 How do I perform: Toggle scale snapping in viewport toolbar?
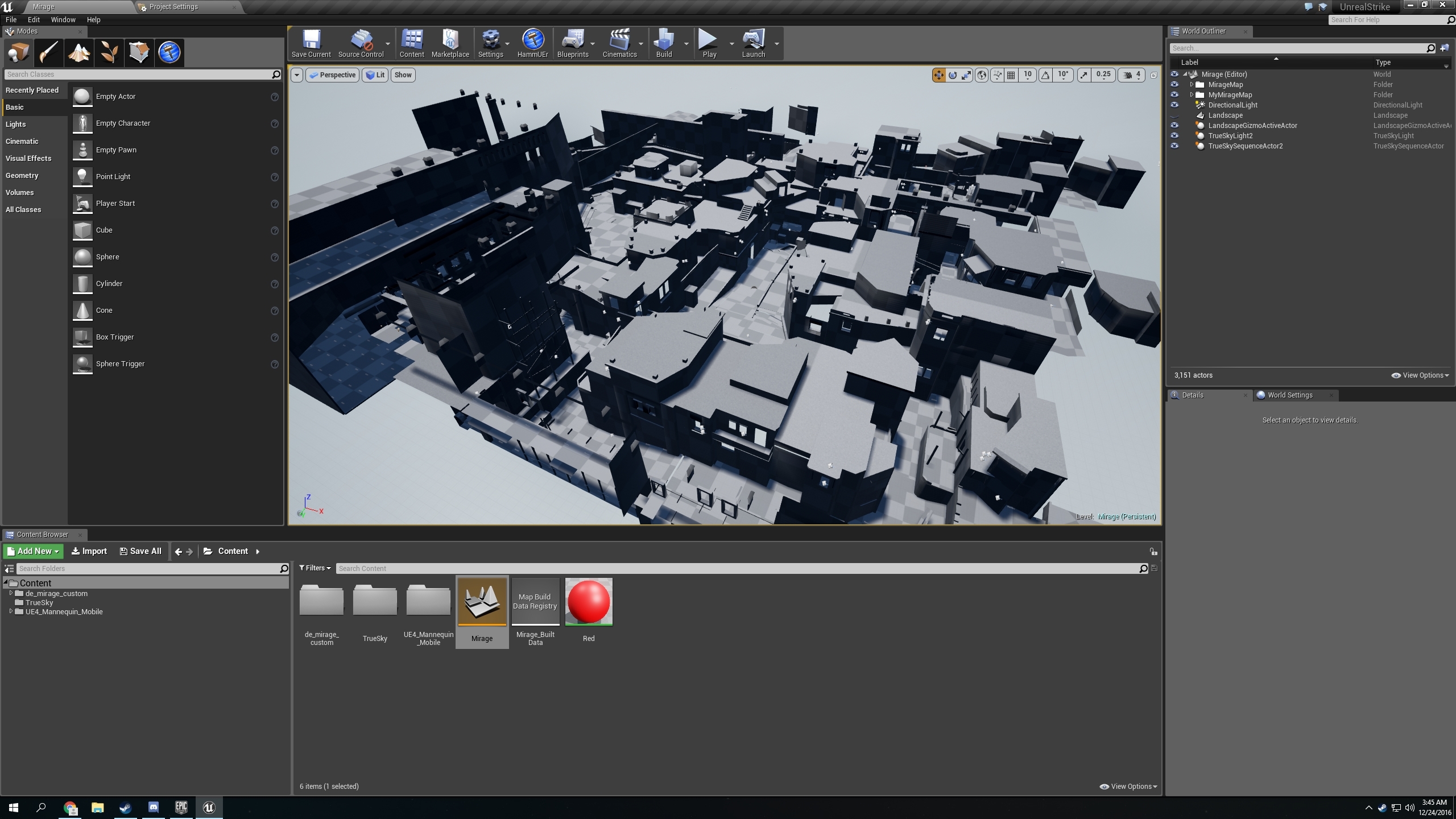click(1084, 75)
